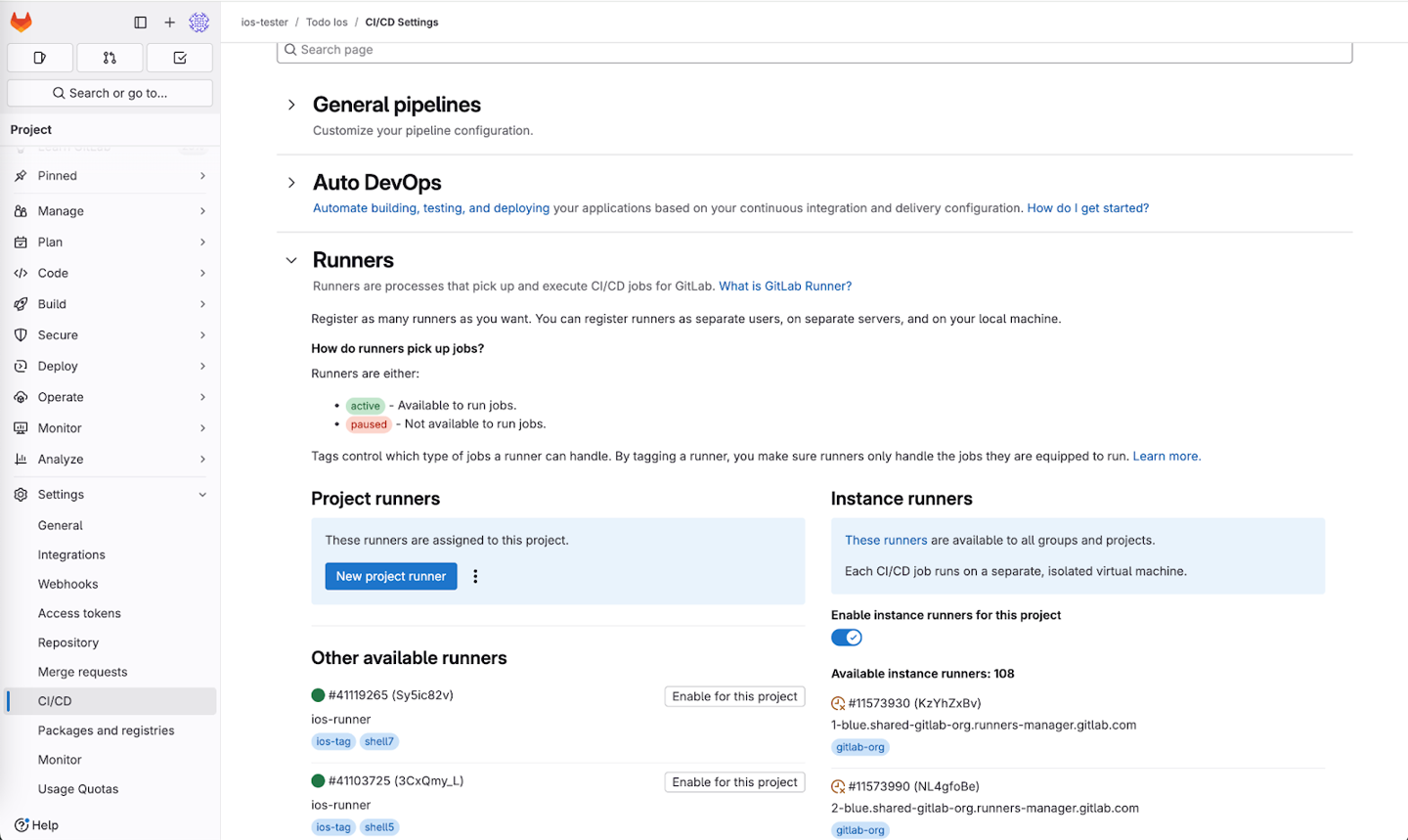Open the Learn more link about tags

pos(1166,457)
